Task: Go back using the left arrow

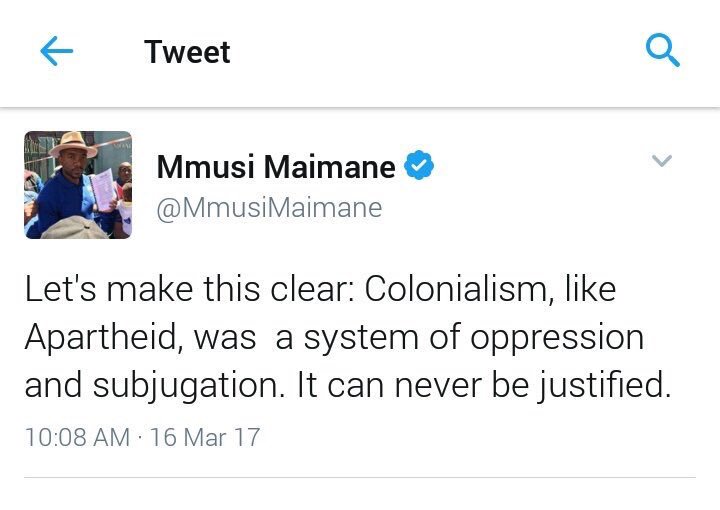Action: tap(56, 51)
